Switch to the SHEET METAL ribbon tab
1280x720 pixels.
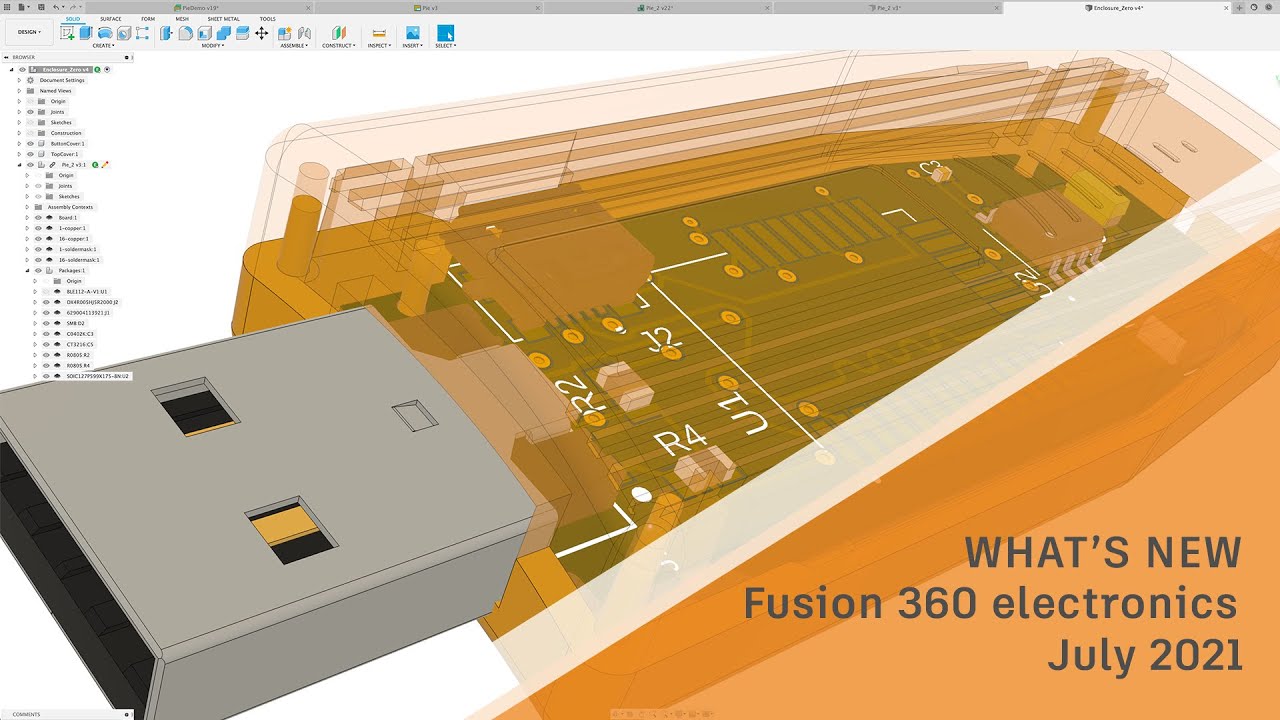223,19
